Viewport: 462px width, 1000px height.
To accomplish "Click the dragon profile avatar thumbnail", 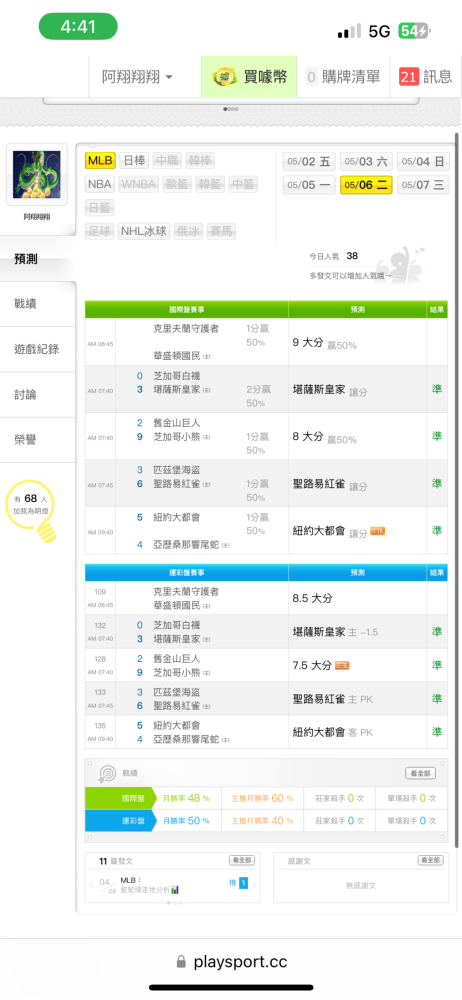I will click(36, 174).
